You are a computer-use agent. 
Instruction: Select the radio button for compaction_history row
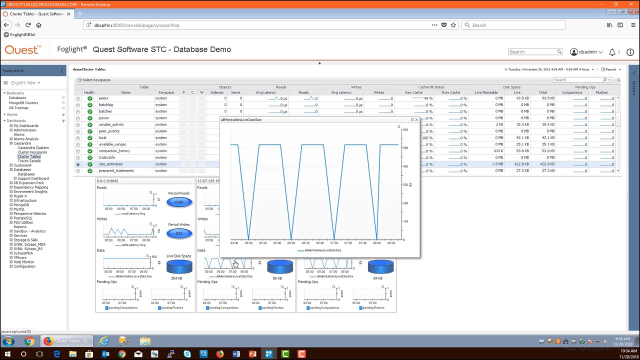78,151
